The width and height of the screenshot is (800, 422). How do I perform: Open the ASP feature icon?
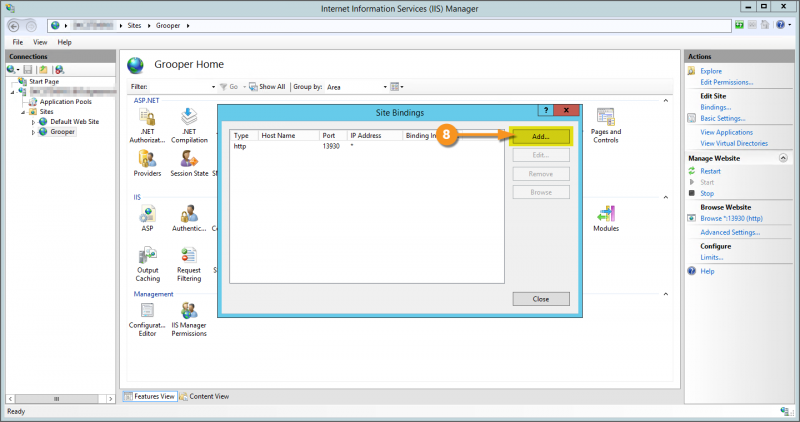click(147, 214)
